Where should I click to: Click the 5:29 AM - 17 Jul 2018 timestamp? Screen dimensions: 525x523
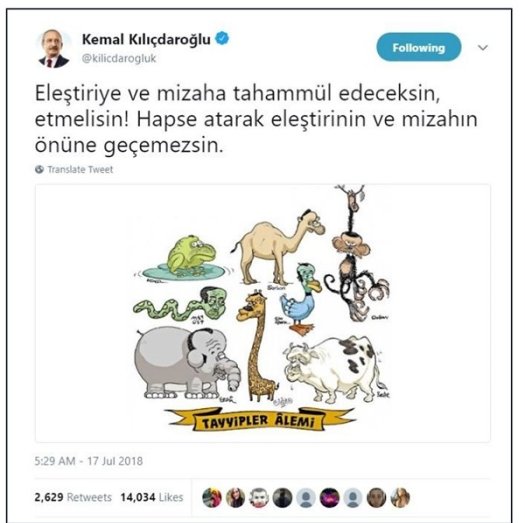tap(89, 461)
